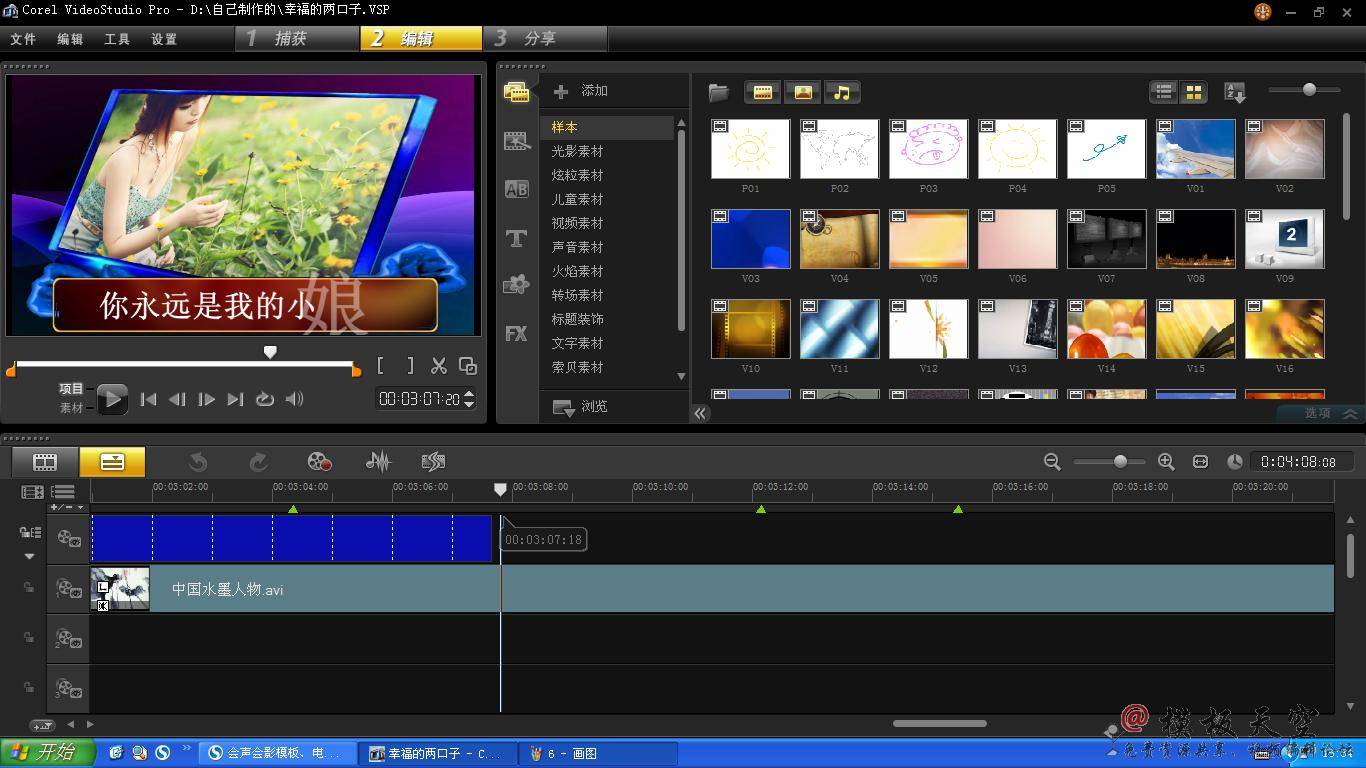Zoom in the timeline with magnifier plus

point(1166,462)
